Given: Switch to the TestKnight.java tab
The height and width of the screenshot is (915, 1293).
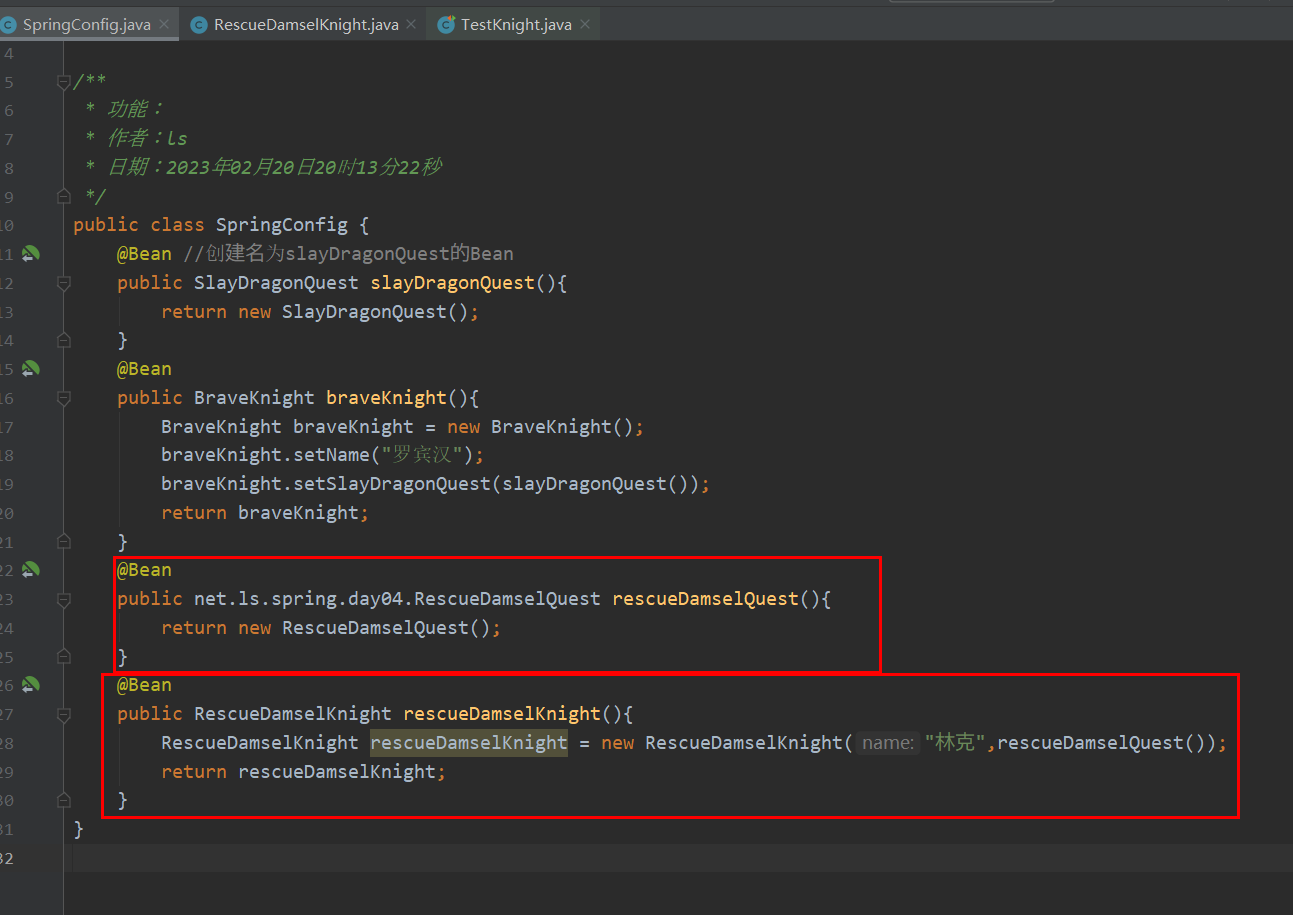Looking at the screenshot, I should (x=516, y=25).
